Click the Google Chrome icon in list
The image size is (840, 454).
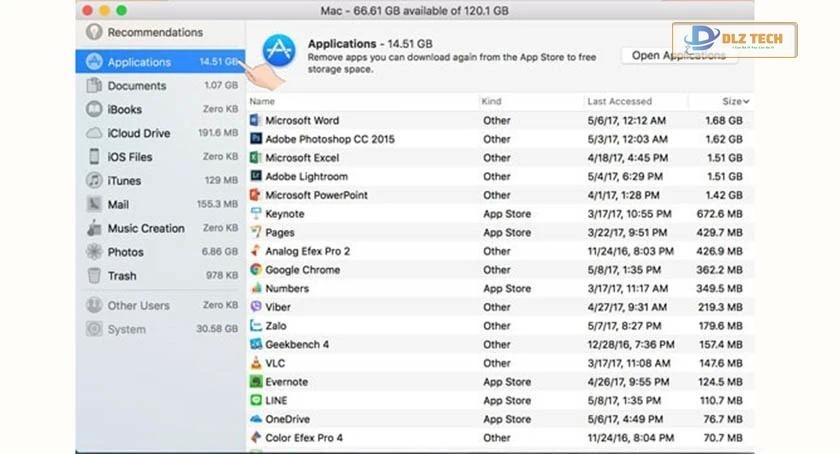[256, 270]
